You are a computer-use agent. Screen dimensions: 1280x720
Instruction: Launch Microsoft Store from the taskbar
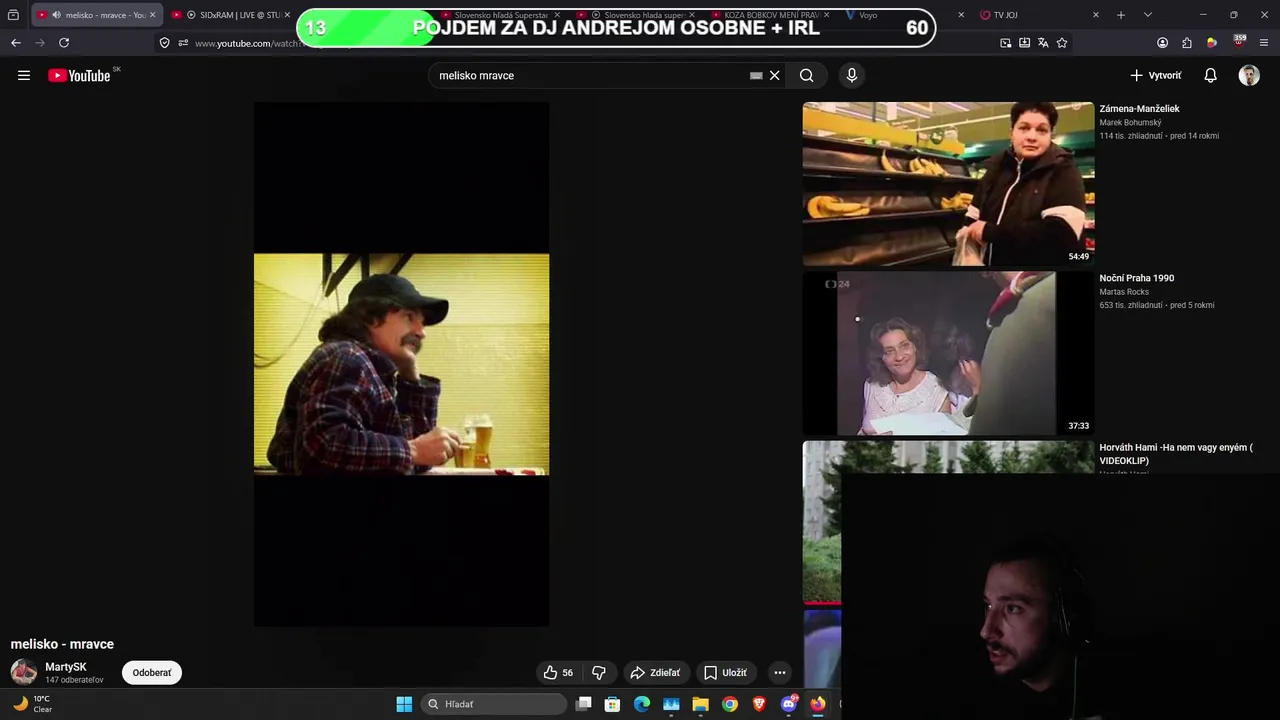pos(613,704)
